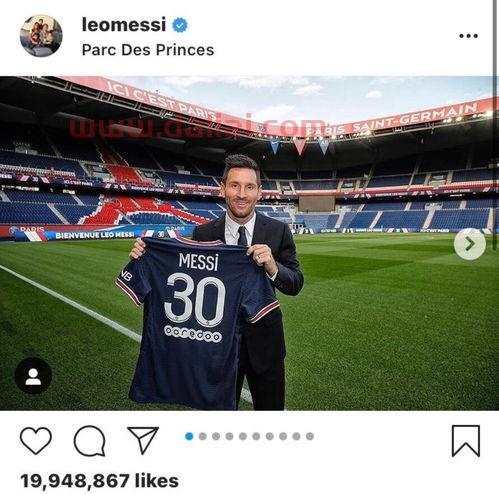The width and height of the screenshot is (499, 495).
Task: Jump to the last carousel dot
Action: [x=310, y=436]
